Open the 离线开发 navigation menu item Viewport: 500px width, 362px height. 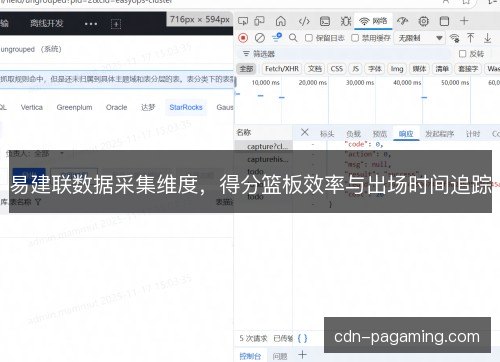pyautogui.click(x=46, y=23)
